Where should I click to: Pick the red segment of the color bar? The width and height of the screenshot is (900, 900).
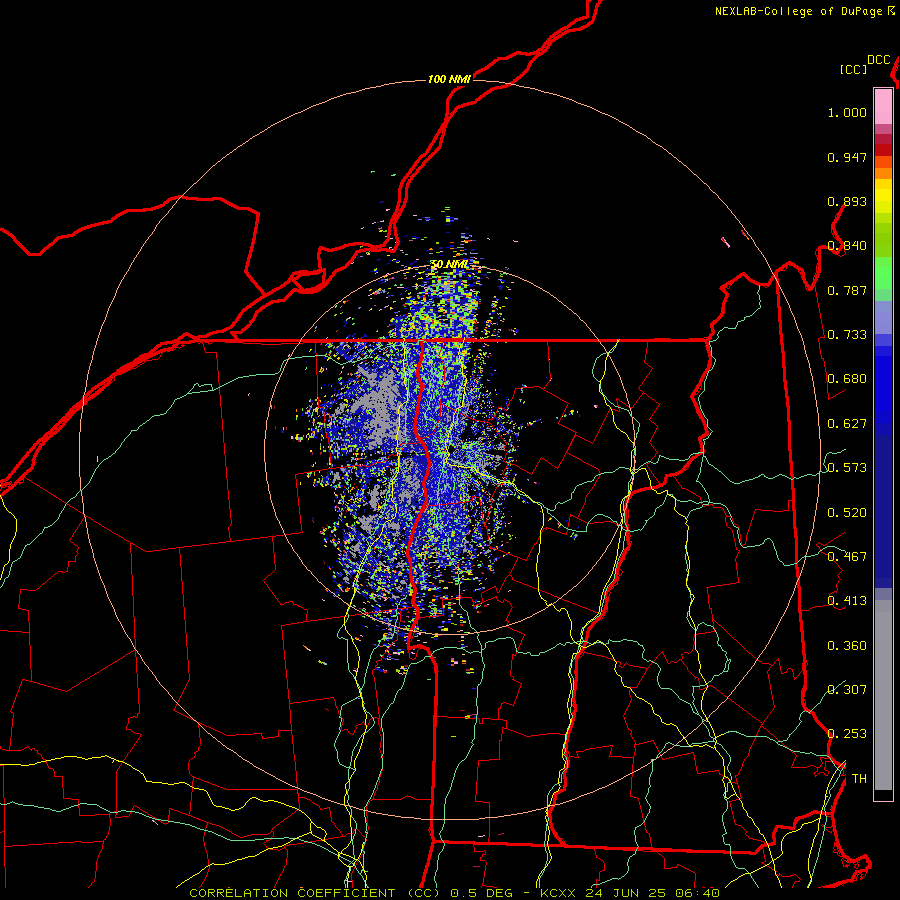tap(883, 150)
